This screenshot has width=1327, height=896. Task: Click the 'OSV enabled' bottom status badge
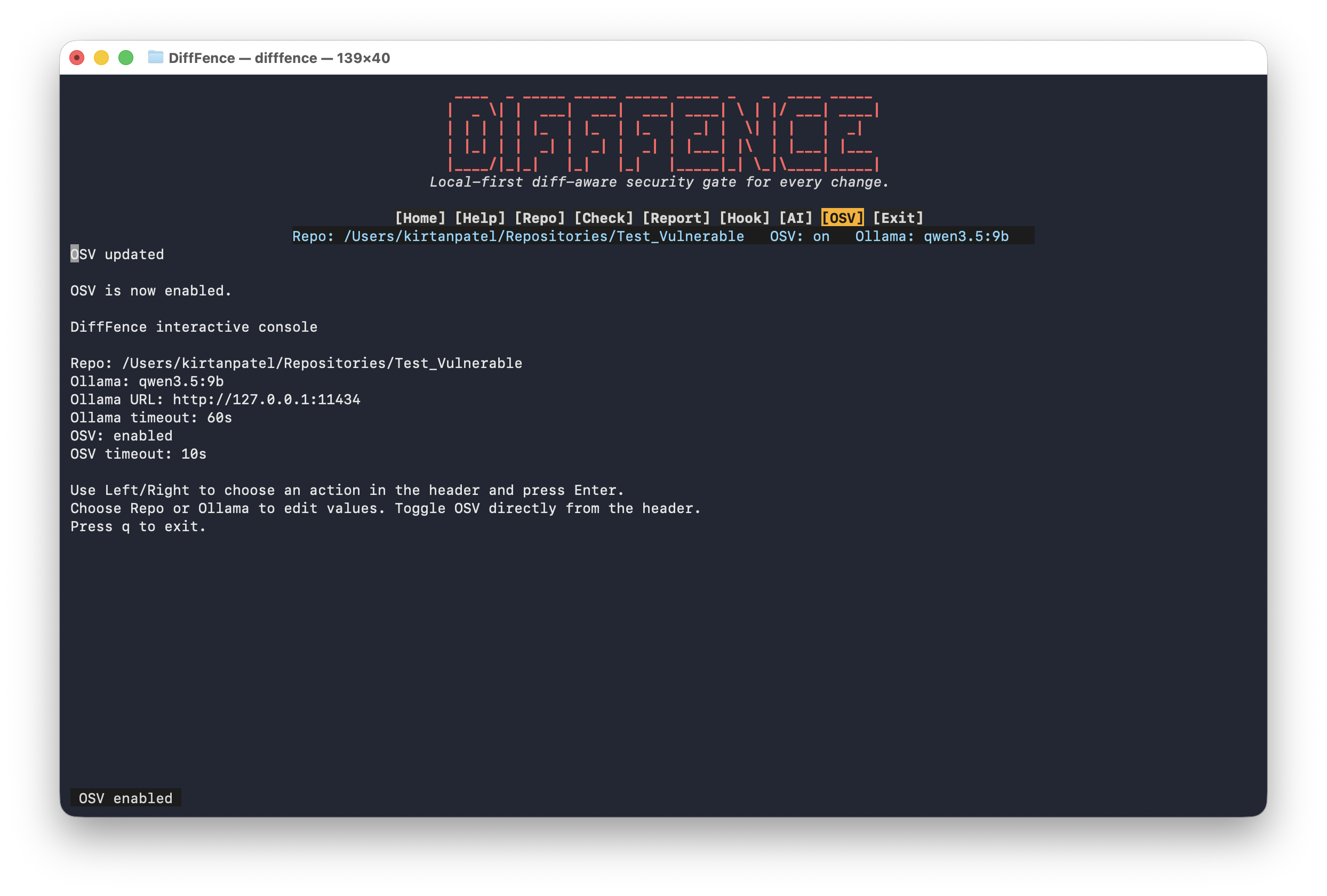tap(126, 798)
